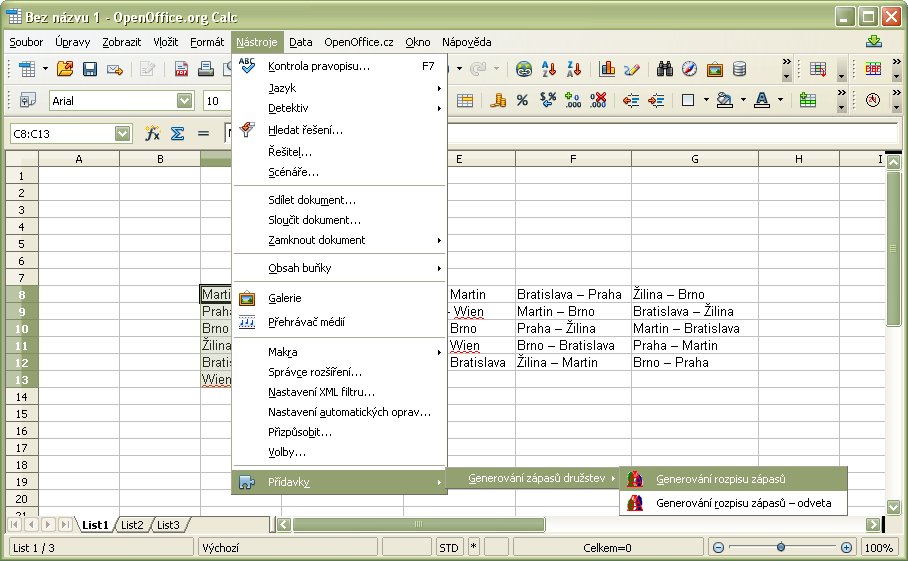Open the Name Box dropdown arrow
The height and width of the screenshot is (561, 908).
[x=122, y=134]
